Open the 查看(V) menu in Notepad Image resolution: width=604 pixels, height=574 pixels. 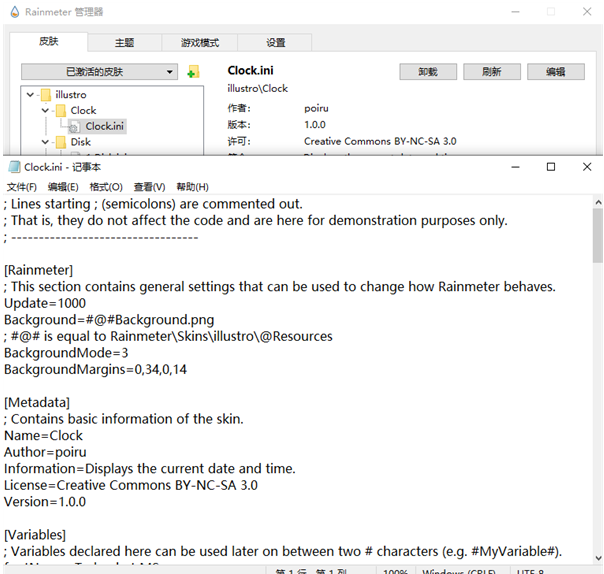(x=149, y=187)
